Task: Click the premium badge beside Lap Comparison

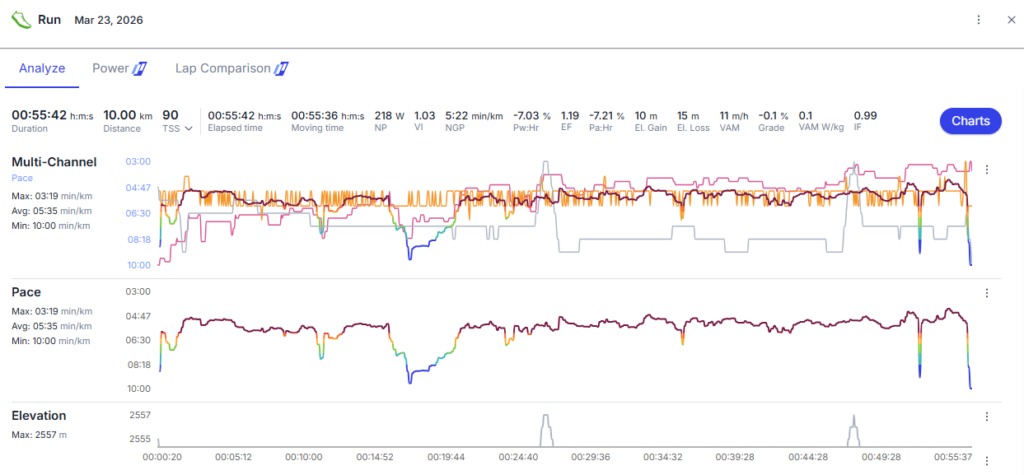Action: pos(282,69)
